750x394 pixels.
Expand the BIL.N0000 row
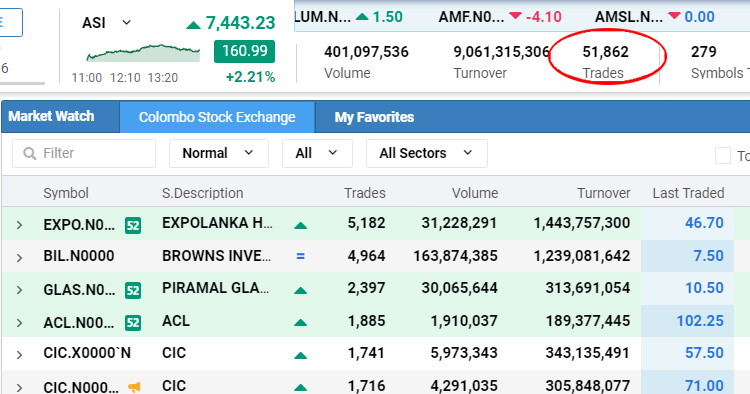tap(19, 258)
